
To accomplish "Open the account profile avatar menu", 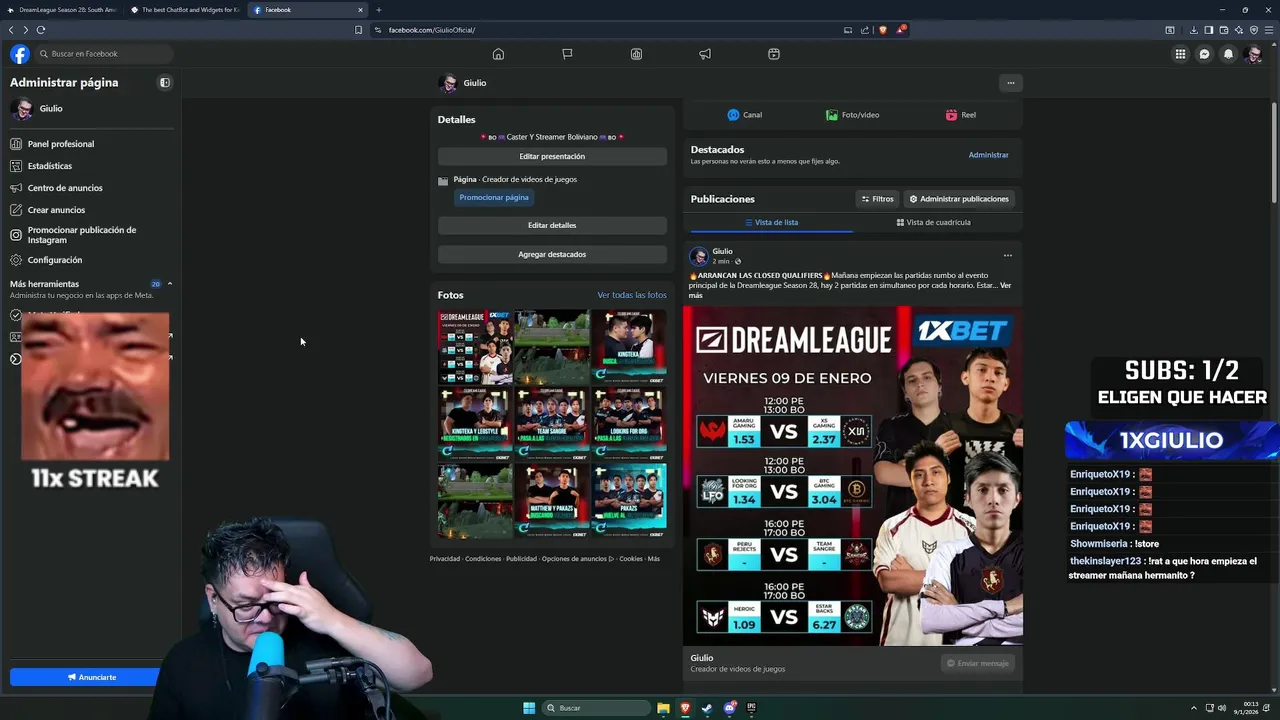I will [1253, 54].
